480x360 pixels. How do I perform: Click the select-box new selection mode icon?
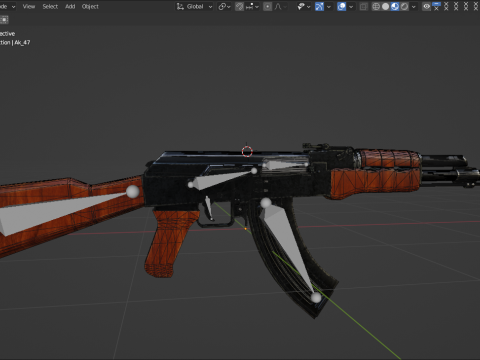coord(4,20)
